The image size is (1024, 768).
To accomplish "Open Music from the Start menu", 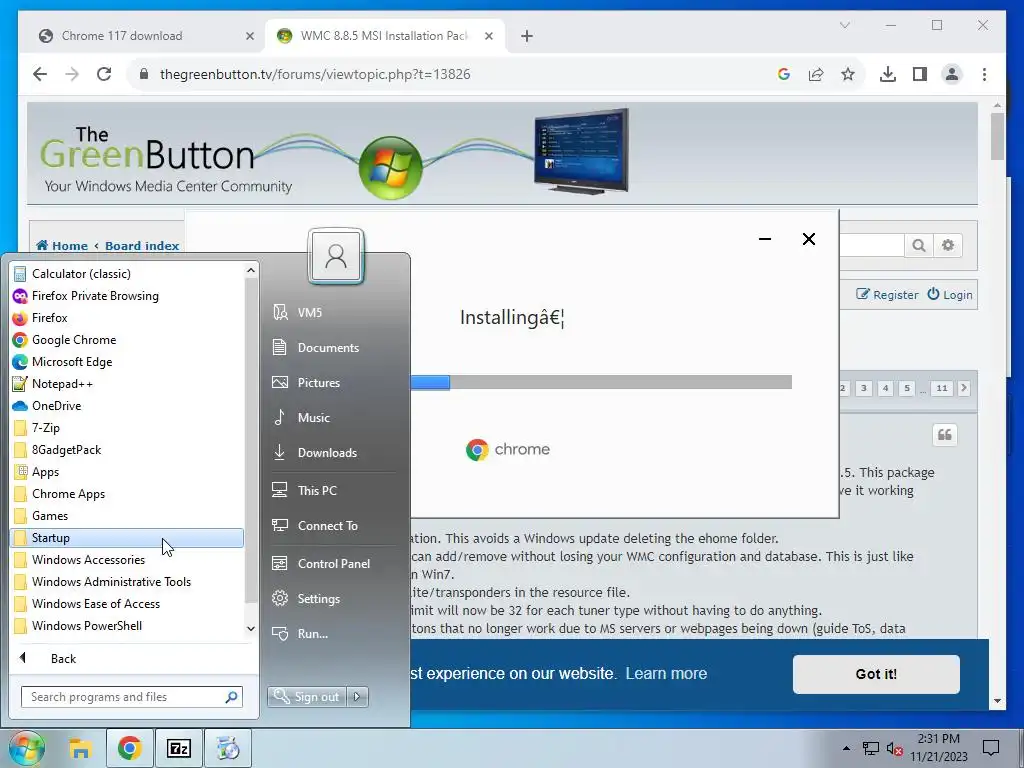I will [333, 417].
